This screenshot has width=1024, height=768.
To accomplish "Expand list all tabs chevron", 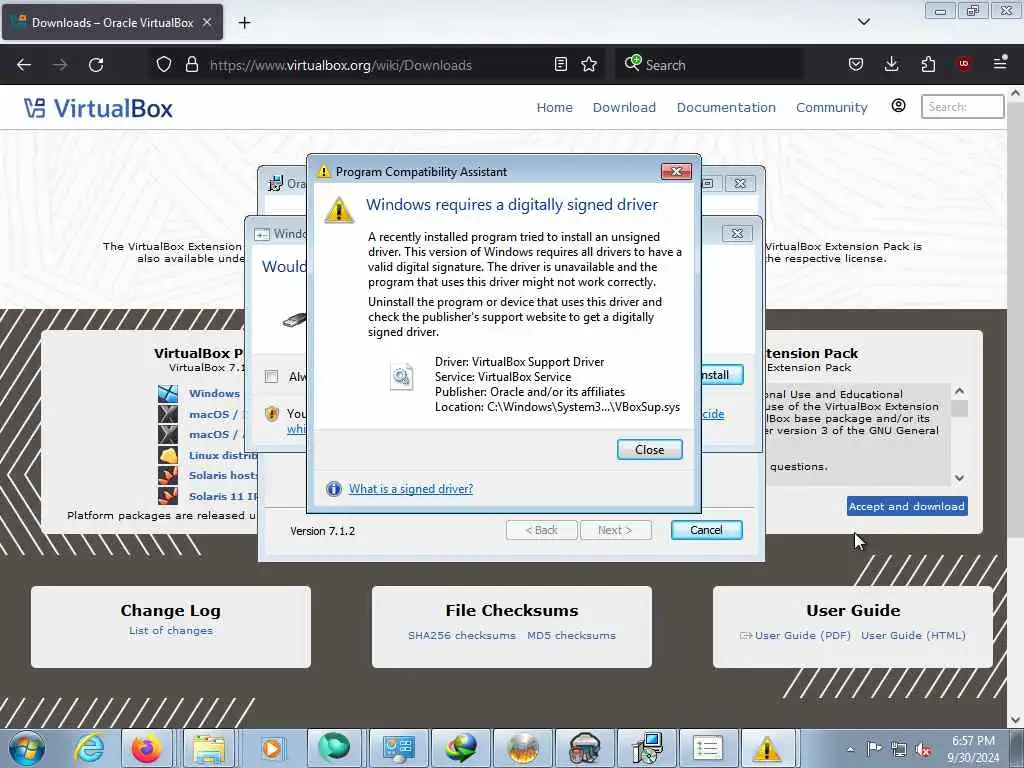I will [x=863, y=22].
